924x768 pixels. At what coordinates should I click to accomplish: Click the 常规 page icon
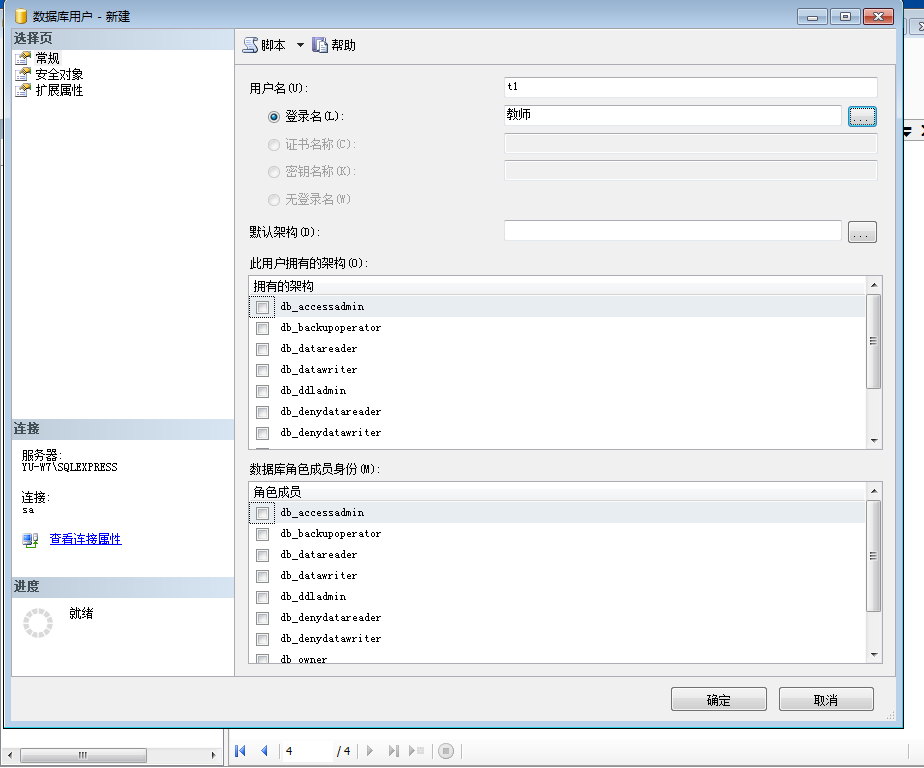click(x=23, y=58)
